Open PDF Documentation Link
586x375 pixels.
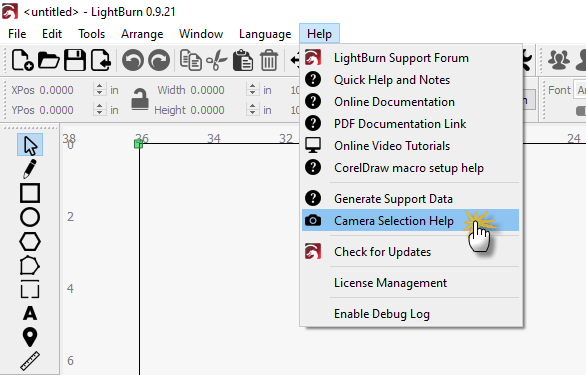coord(410,124)
